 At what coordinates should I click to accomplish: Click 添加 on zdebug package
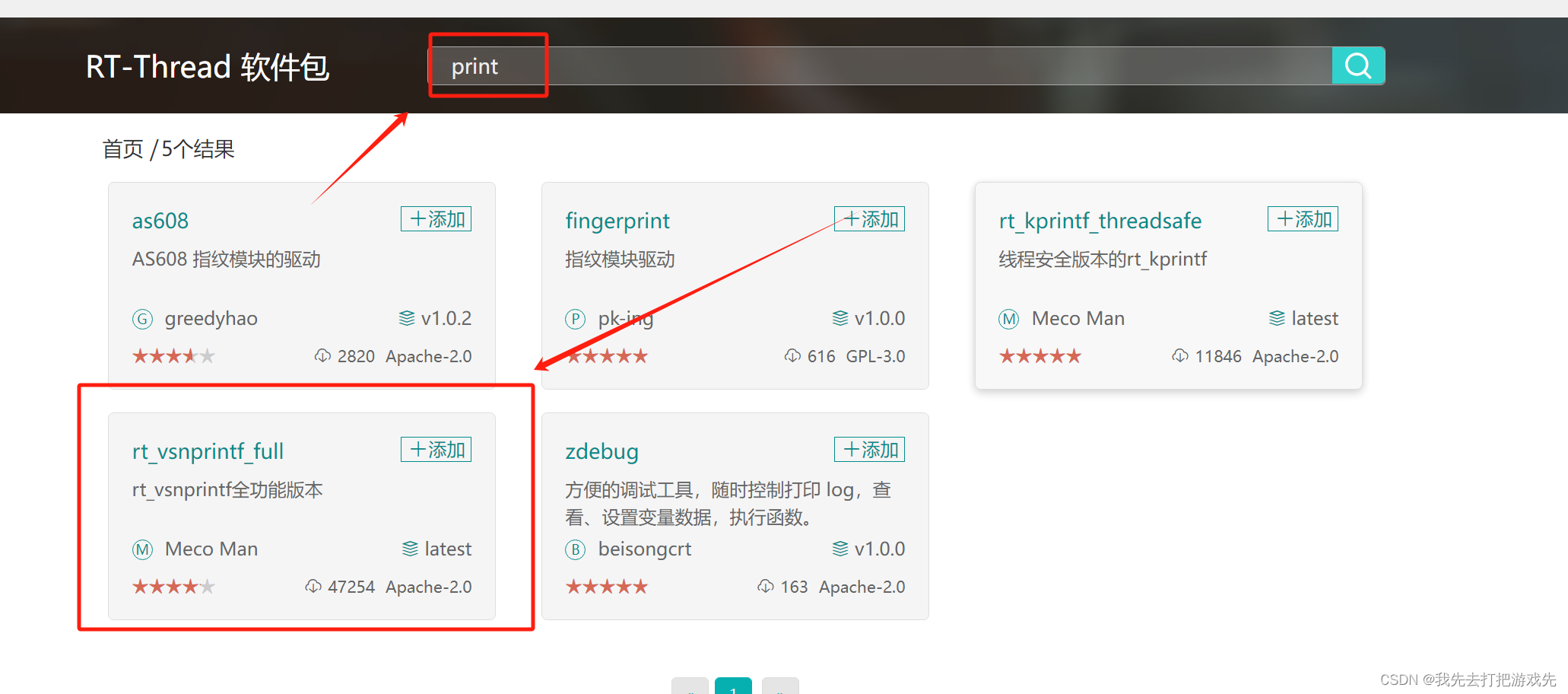click(x=869, y=449)
